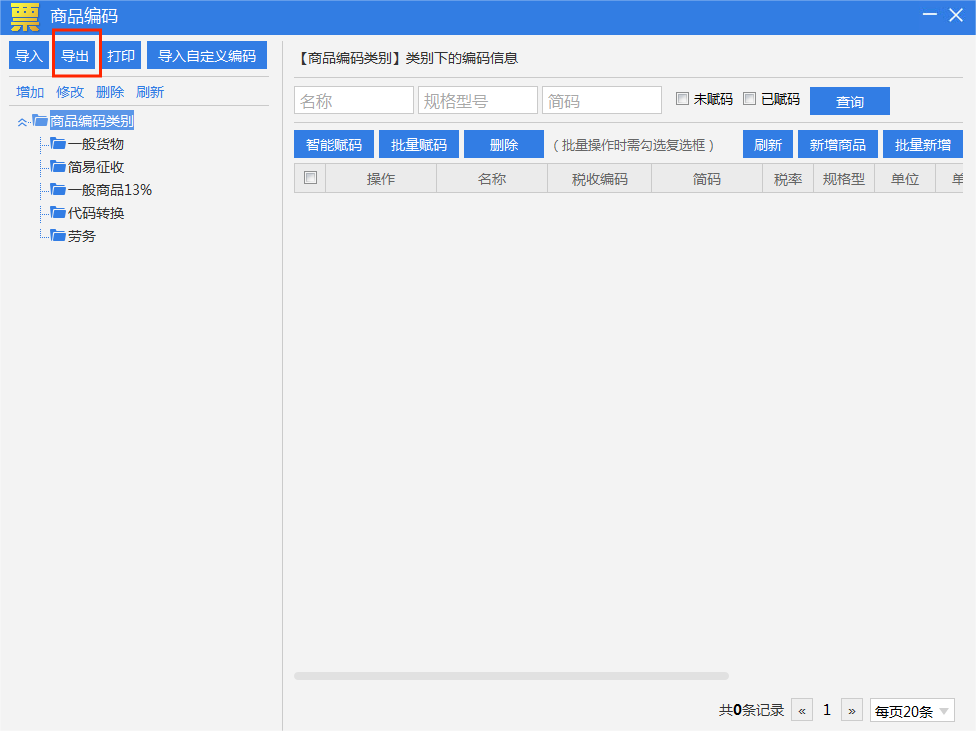Focus the 名称 search field

coord(354,100)
